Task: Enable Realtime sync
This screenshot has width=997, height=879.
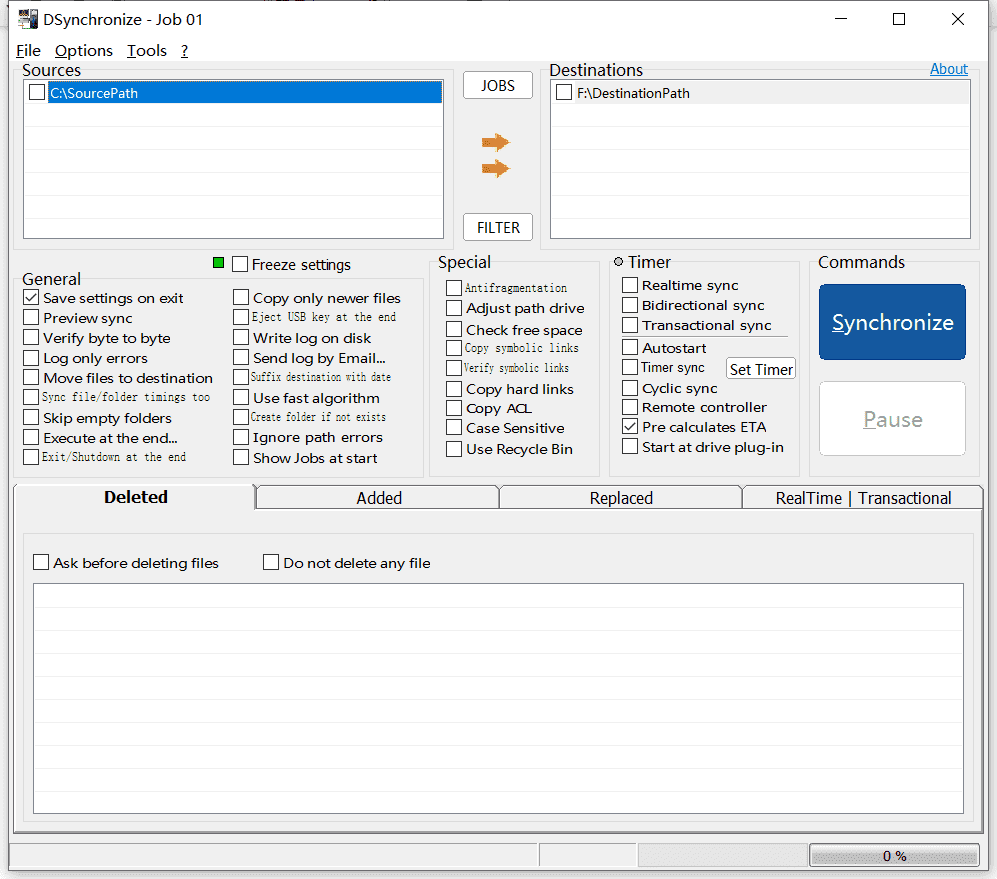Action: pyautogui.click(x=630, y=285)
